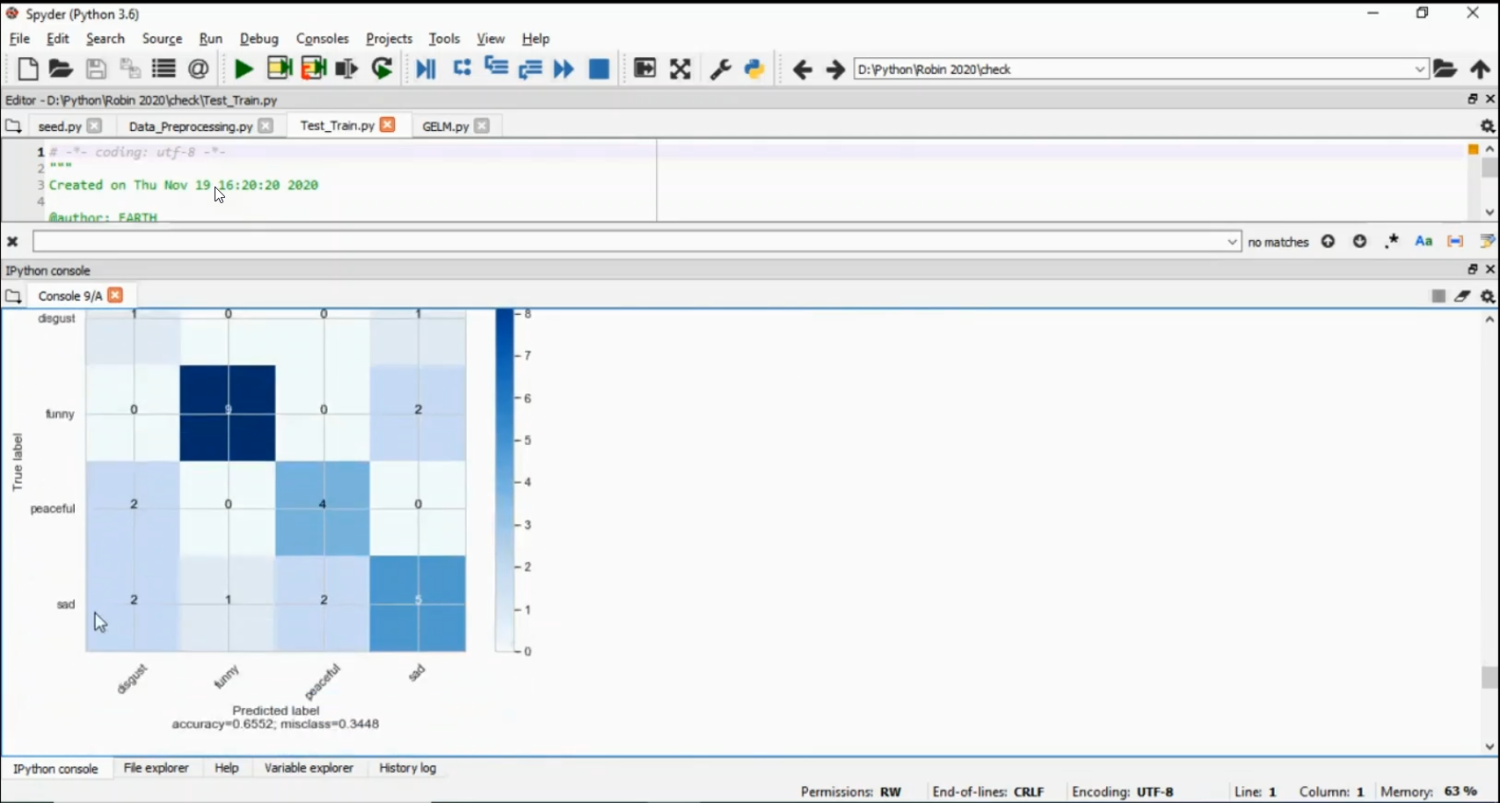Click the Run current cell icon
Viewport: 1500px width, 803px height.
(x=279, y=69)
